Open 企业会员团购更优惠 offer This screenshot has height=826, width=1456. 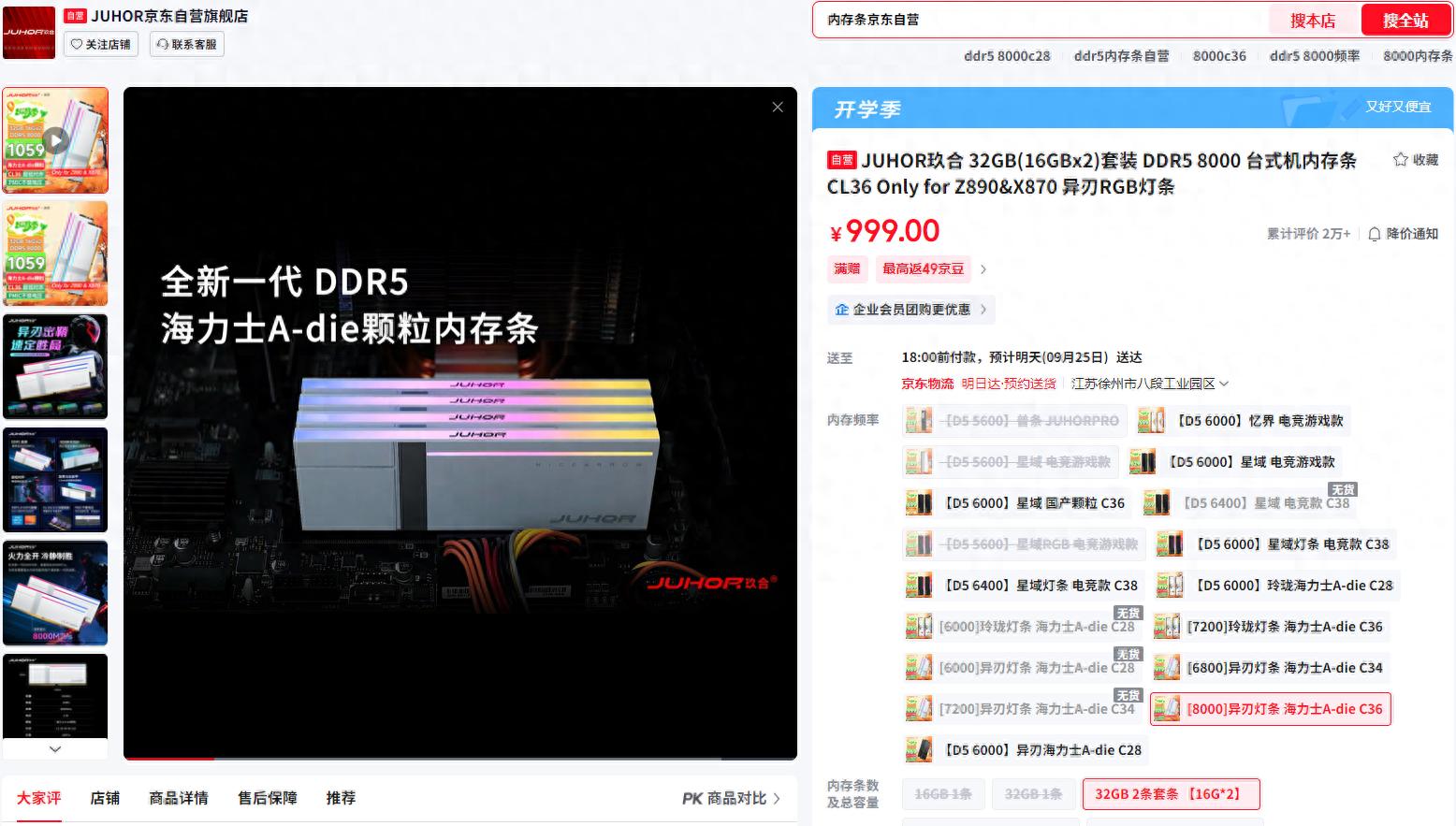tap(910, 310)
